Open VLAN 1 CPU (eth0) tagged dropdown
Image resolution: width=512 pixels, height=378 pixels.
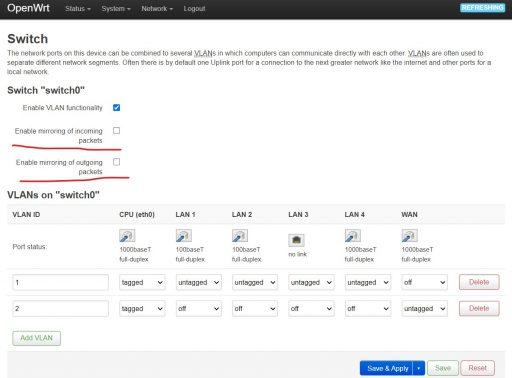[142, 282]
